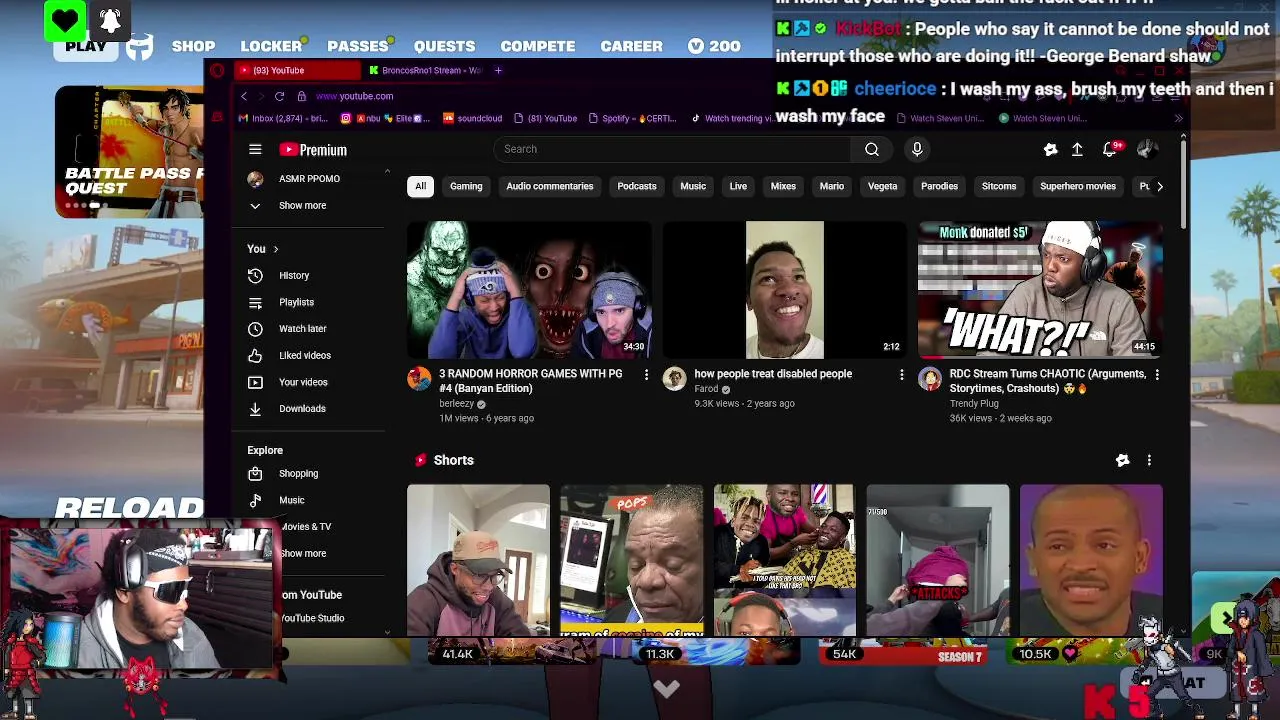Start voice search with the microphone icon

point(917,149)
